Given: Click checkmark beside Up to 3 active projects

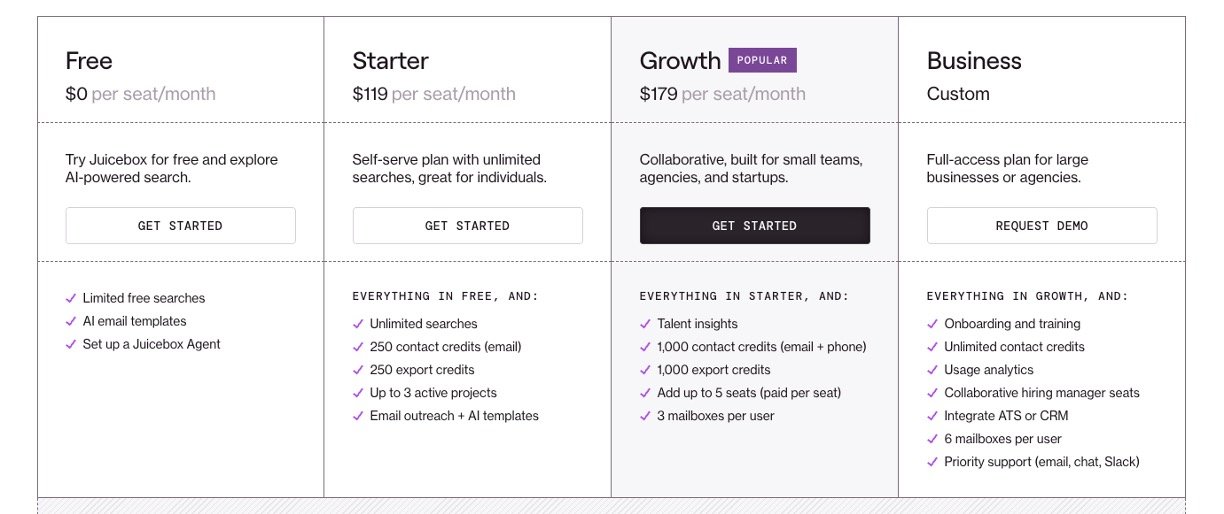Looking at the screenshot, I should 358,393.
